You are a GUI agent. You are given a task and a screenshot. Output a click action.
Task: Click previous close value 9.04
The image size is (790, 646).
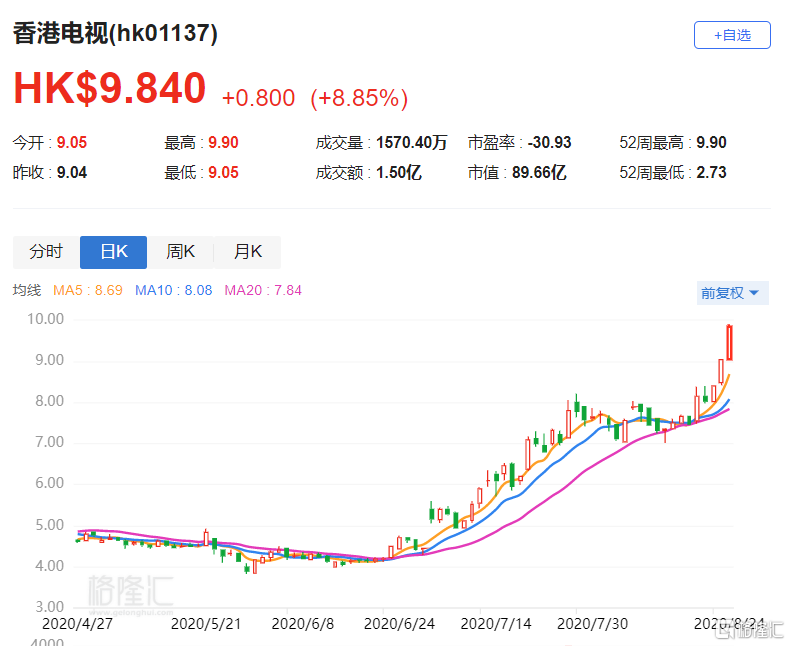coord(72,173)
